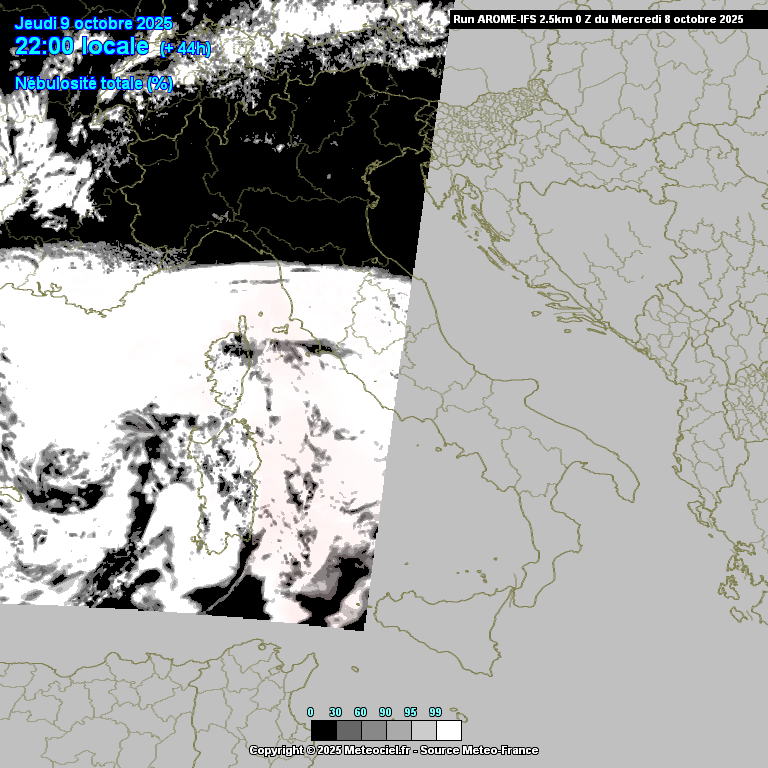Click the legend value label "30"
Viewport: 768px width, 768px height.
click(x=335, y=712)
